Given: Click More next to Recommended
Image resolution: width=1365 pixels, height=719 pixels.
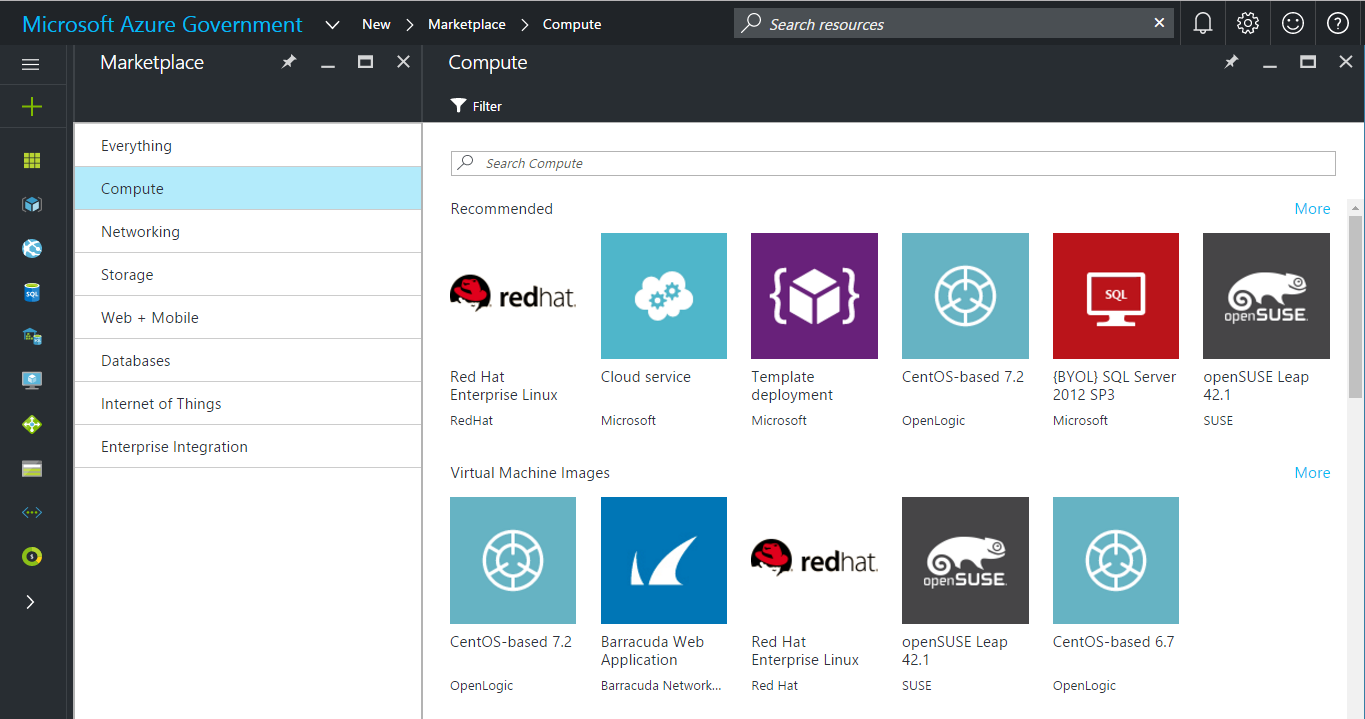Looking at the screenshot, I should point(1311,208).
